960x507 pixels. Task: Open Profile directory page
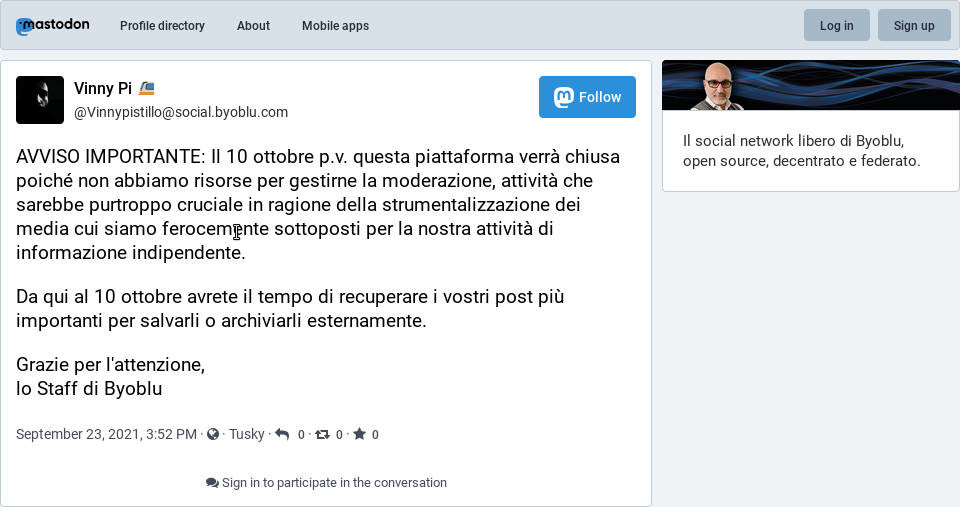[x=162, y=26]
